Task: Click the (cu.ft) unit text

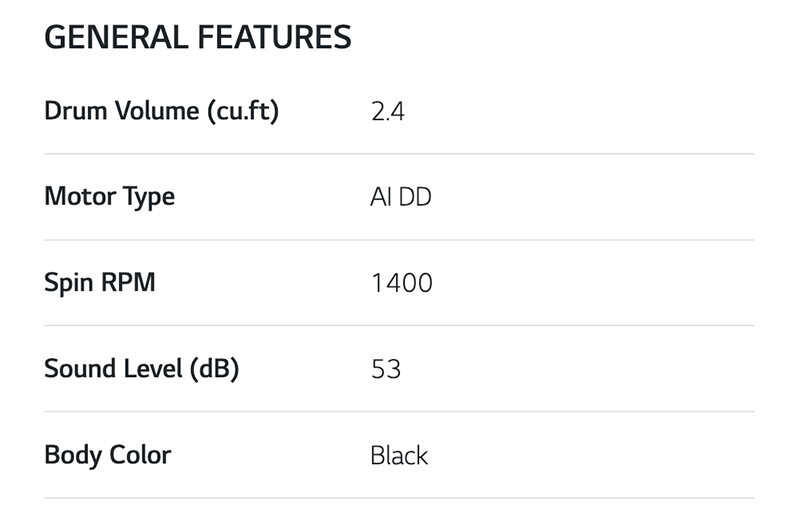Action: [x=243, y=111]
